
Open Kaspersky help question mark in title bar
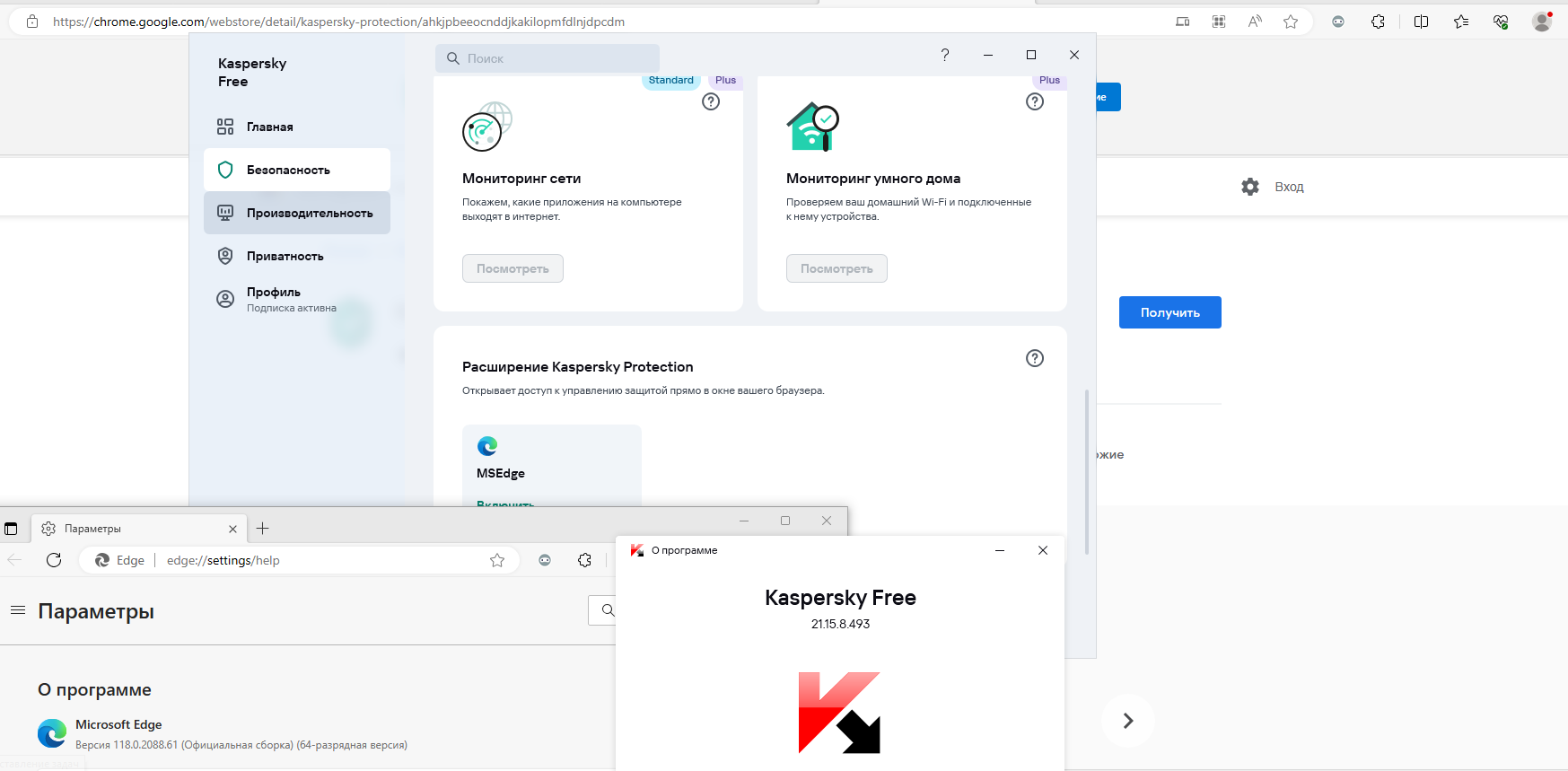(945, 55)
